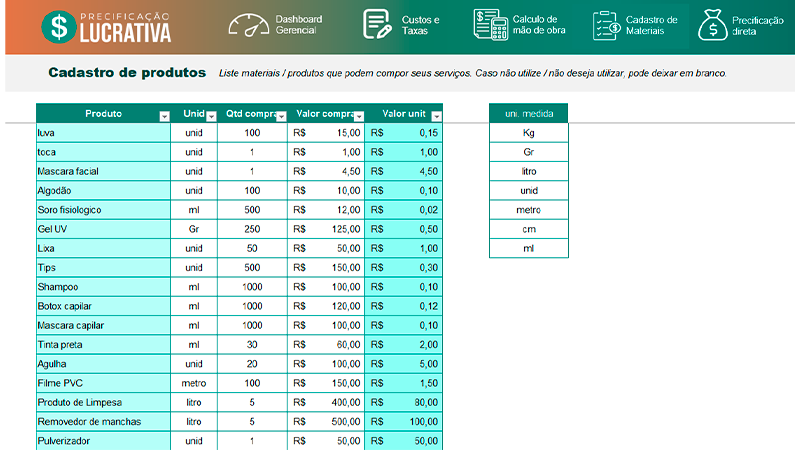Open the Unid column filter dropdown
The width and height of the screenshot is (800, 450).
click(x=211, y=117)
